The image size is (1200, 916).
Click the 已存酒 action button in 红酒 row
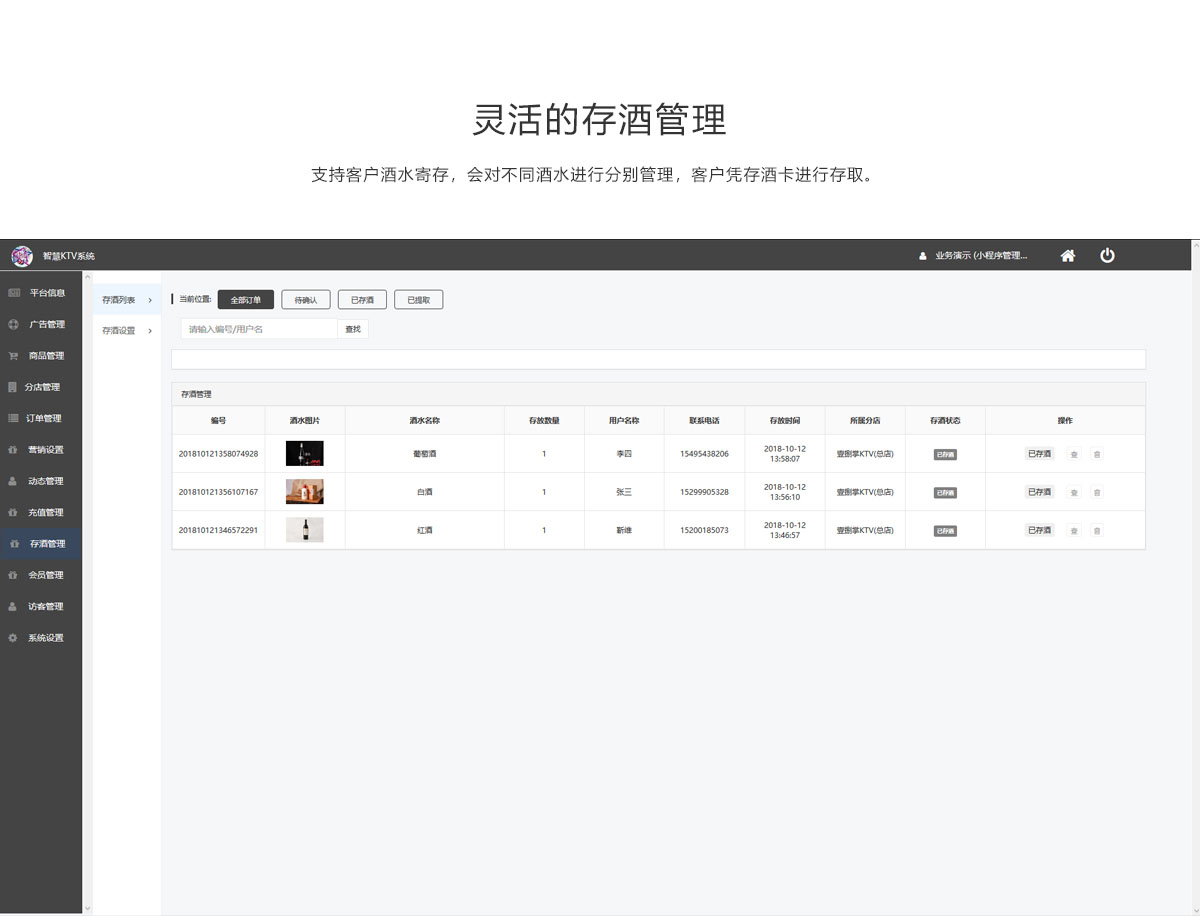tap(1040, 530)
